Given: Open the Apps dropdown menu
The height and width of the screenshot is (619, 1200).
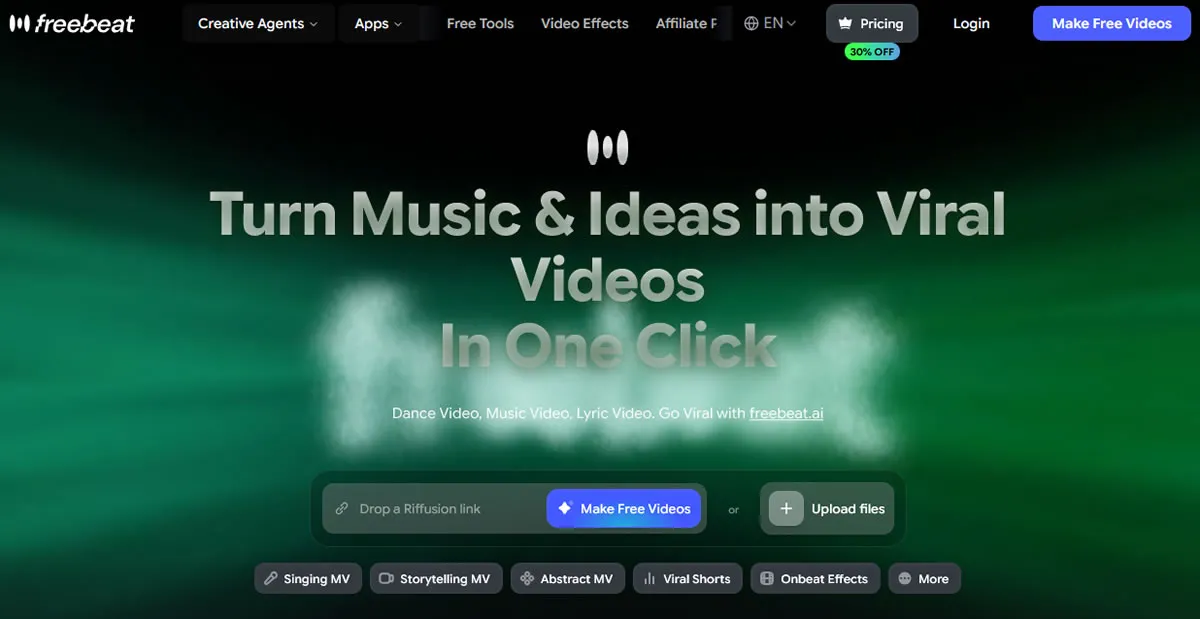Looking at the screenshot, I should (378, 23).
